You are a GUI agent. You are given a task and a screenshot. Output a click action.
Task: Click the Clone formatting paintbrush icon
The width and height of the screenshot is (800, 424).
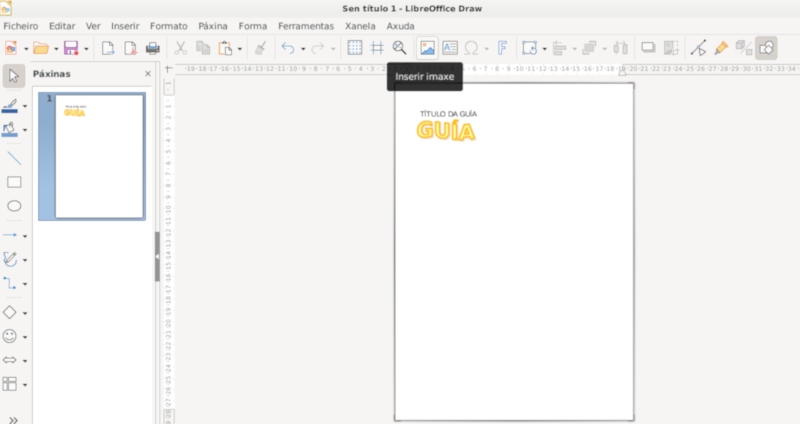(x=260, y=47)
